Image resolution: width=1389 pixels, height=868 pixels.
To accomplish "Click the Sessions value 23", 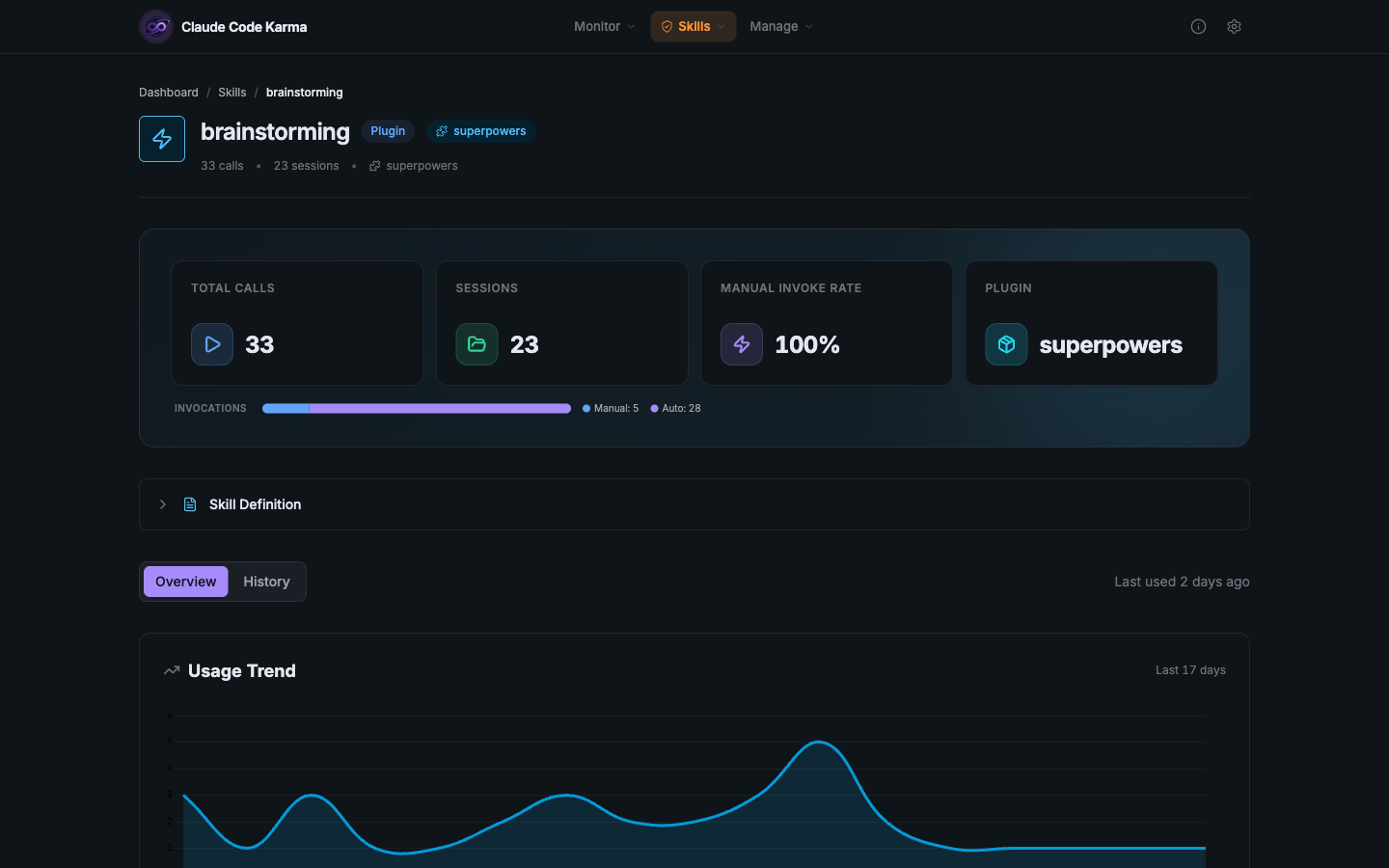I will (x=525, y=344).
